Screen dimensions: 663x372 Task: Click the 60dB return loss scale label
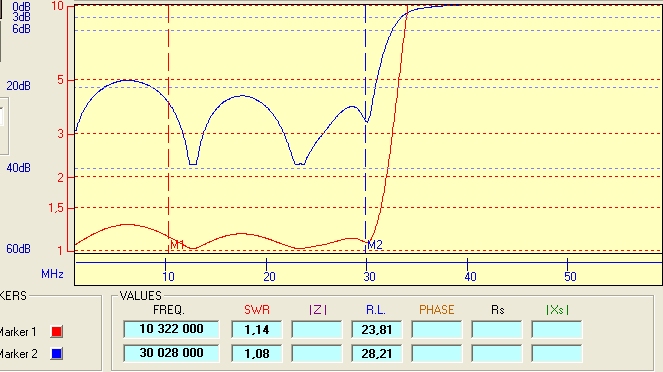(18, 249)
